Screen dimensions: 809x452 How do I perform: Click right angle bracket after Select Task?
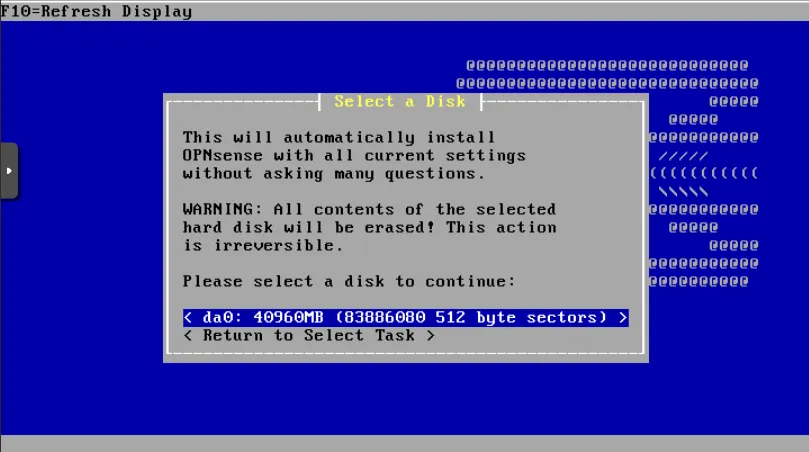point(430,335)
